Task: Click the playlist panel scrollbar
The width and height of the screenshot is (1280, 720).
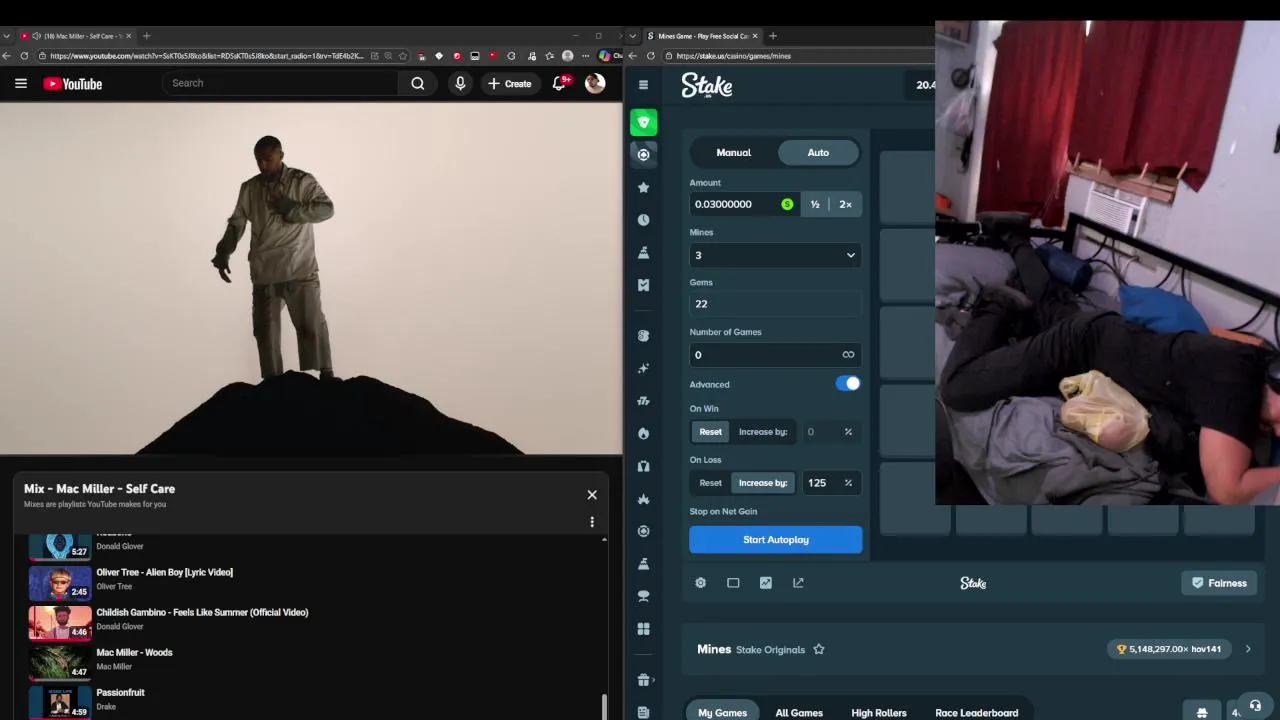Action: 604,706
